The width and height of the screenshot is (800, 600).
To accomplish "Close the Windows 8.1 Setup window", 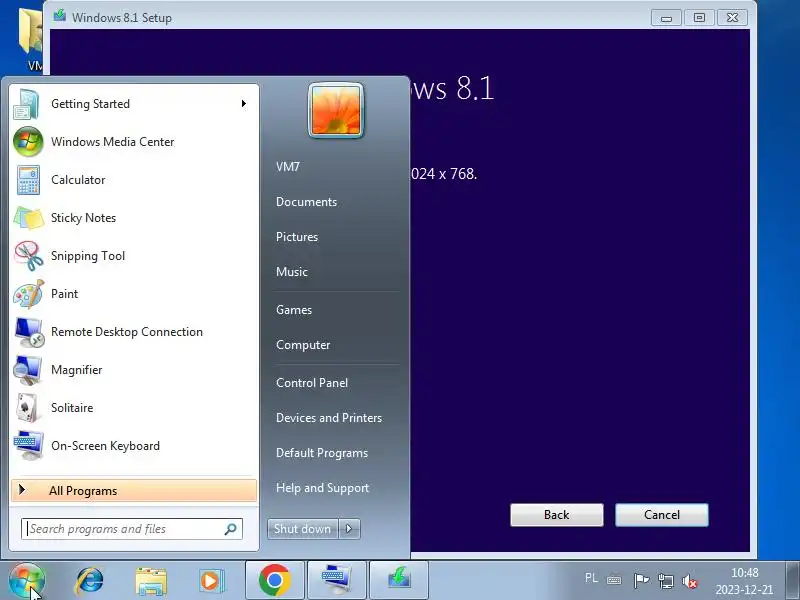I will click(x=733, y=18).
